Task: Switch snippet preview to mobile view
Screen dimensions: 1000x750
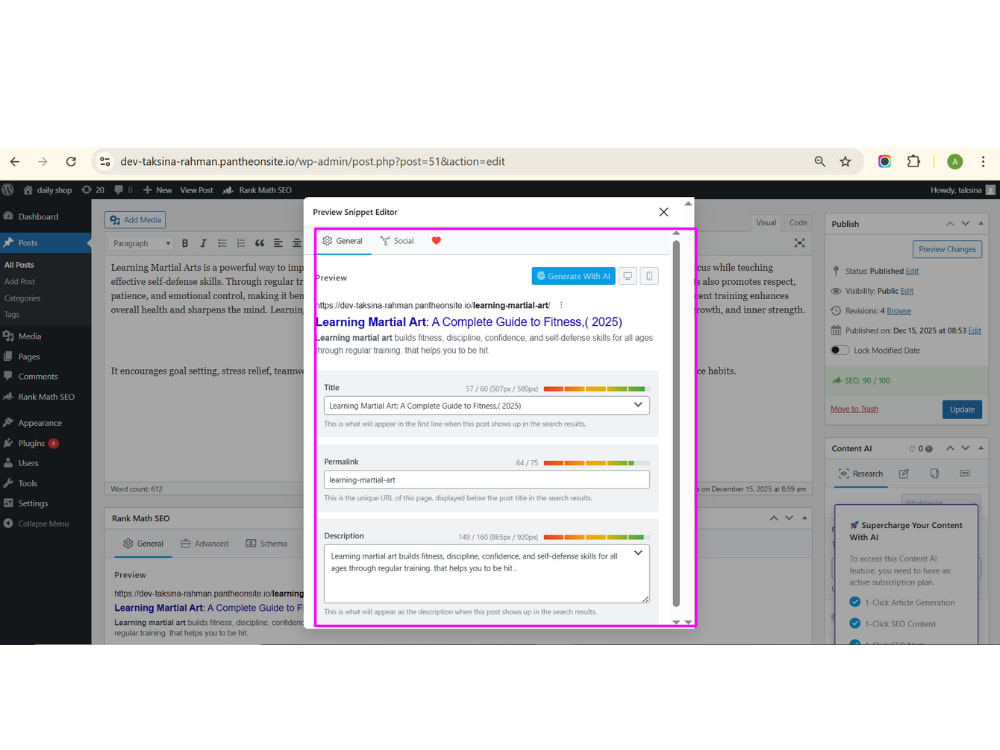Action: (x=649, y=276)
